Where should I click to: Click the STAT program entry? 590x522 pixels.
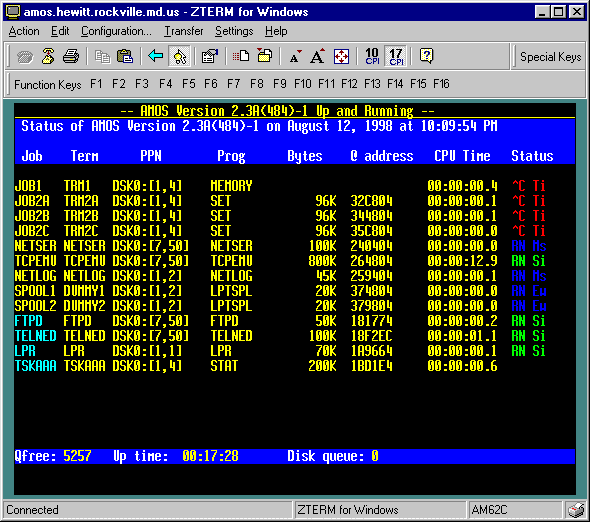click(x=224, y=366)
